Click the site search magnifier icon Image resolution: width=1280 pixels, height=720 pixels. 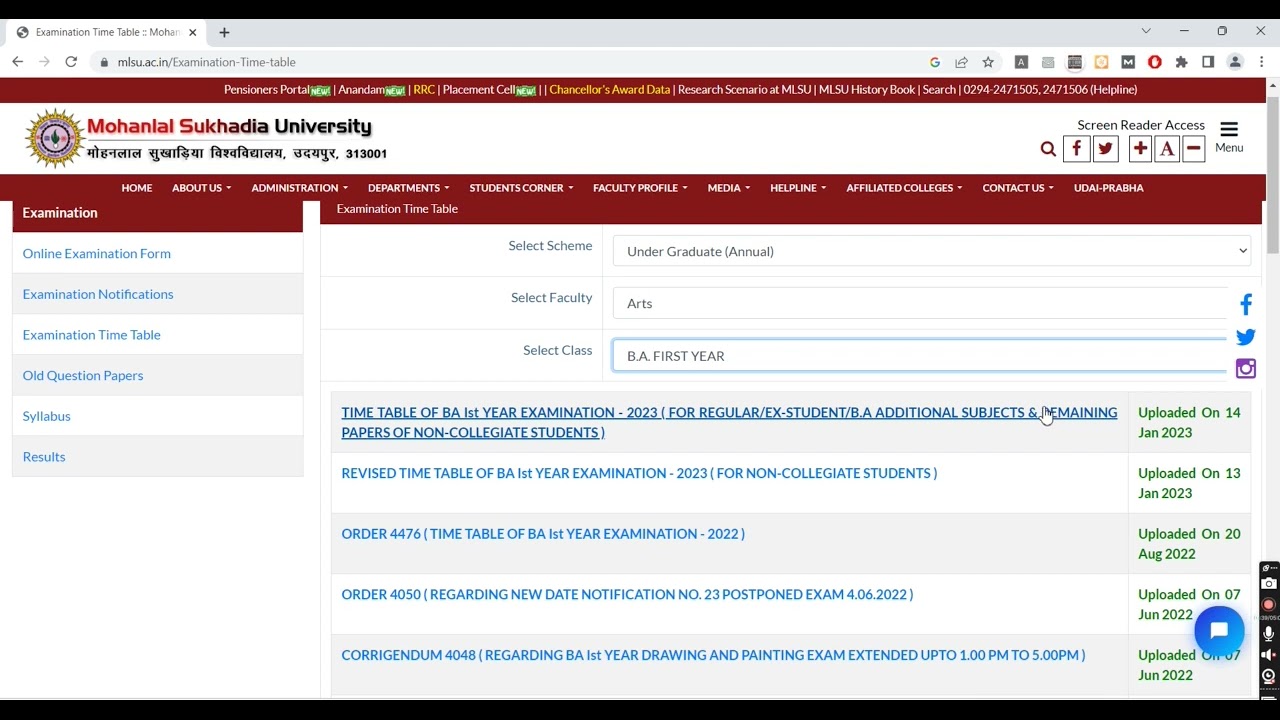point(1048,149)
